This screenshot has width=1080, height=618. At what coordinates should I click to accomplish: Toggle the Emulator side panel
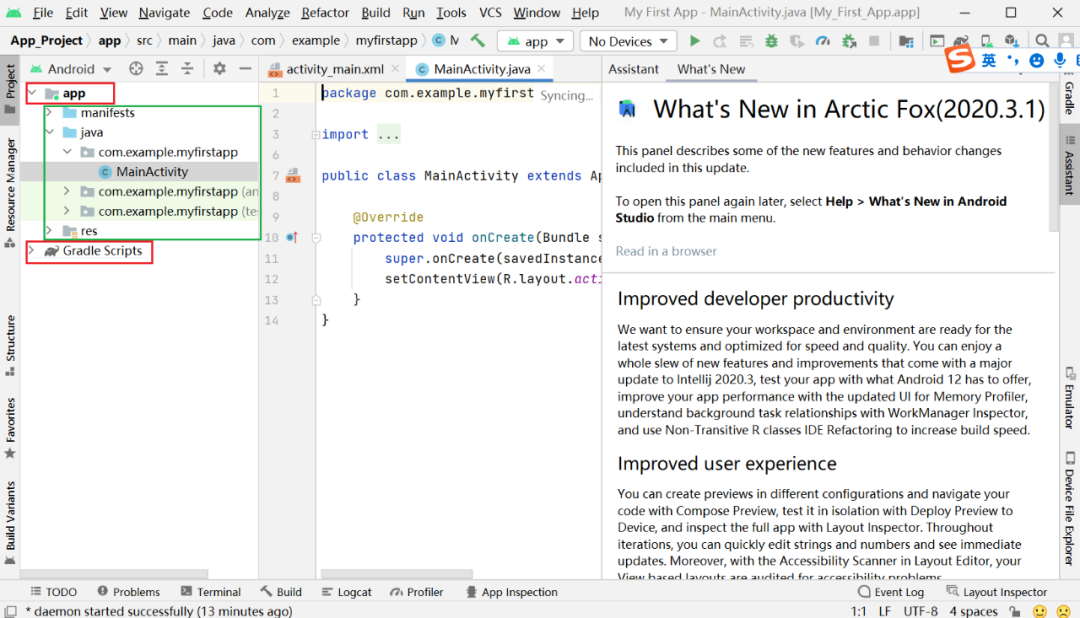point(1069,398)
